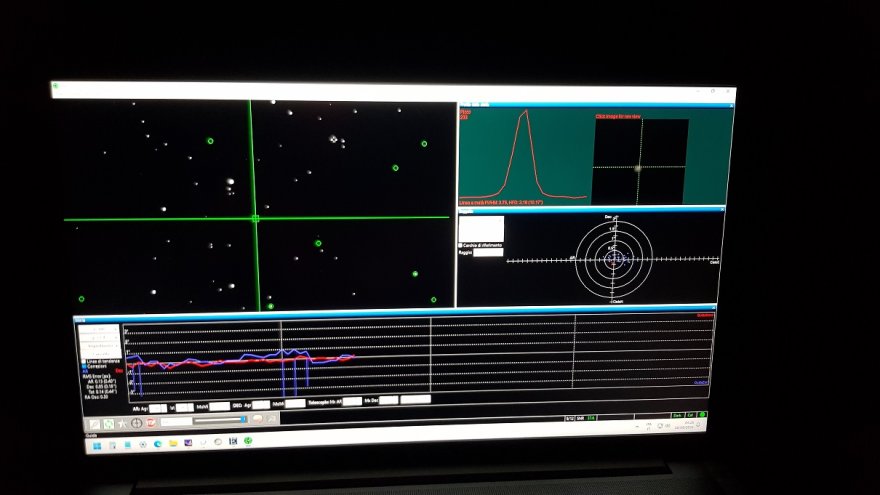Click the star profile image thumbnail
Screen dimensions: 880x495
click(x=639, y=162)
